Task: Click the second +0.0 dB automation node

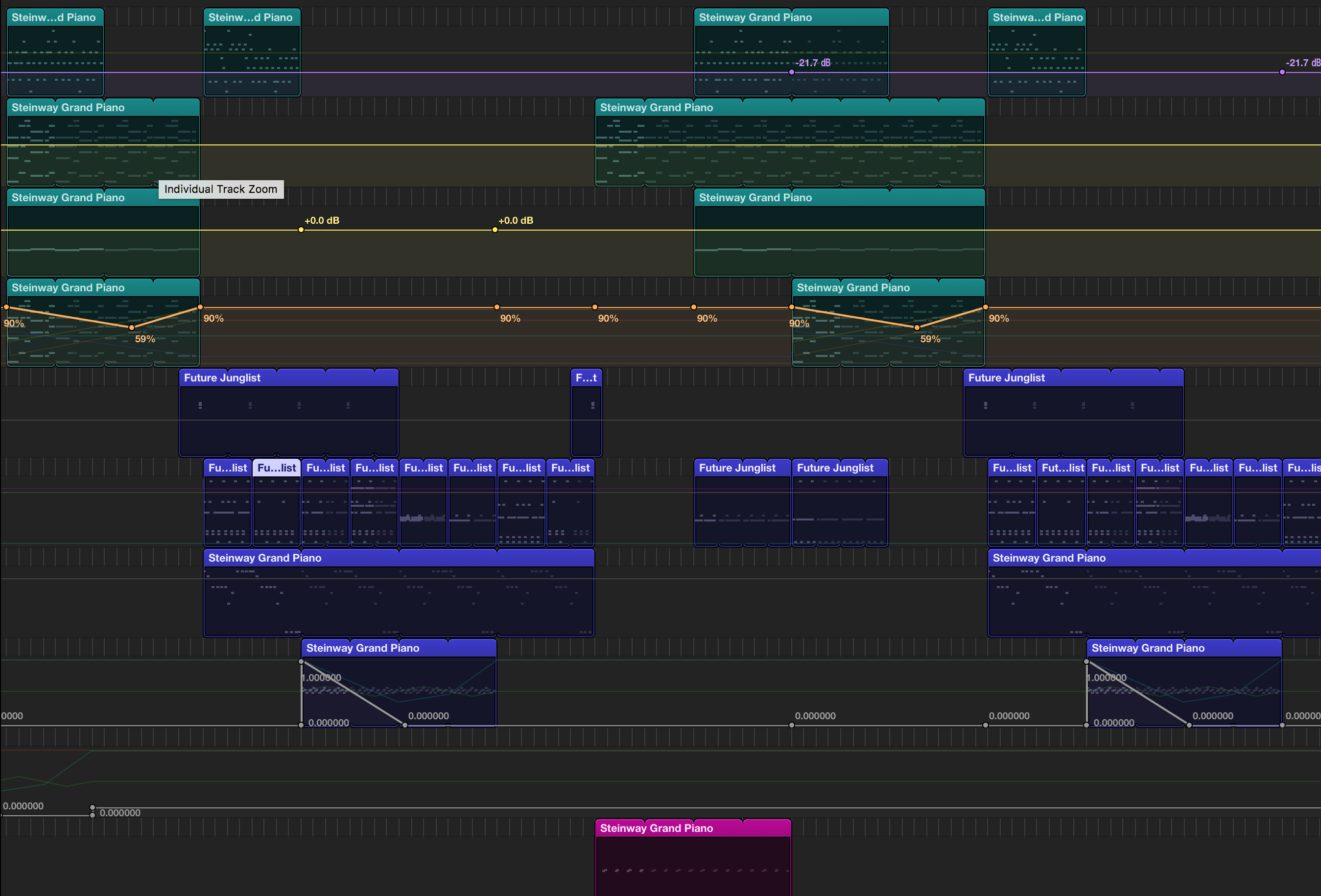Action: point(494,230)
